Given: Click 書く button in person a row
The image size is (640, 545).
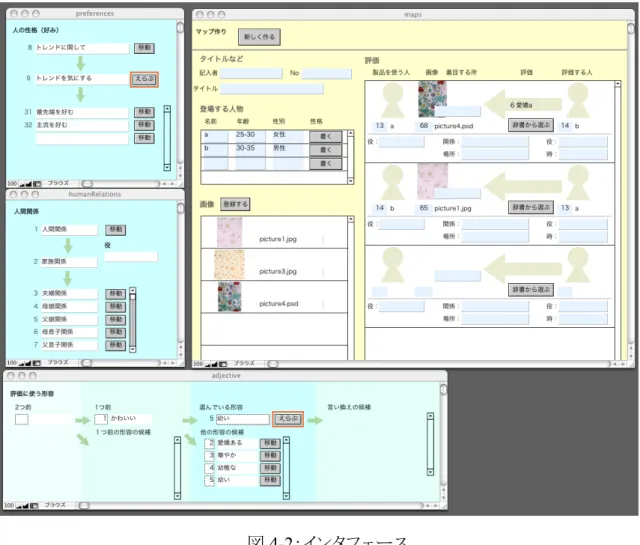Looking at the screenshot, I should (x=326, y=137).
